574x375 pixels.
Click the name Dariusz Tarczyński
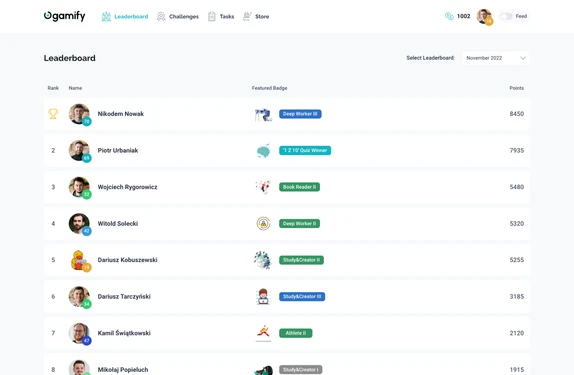point(124,297)
